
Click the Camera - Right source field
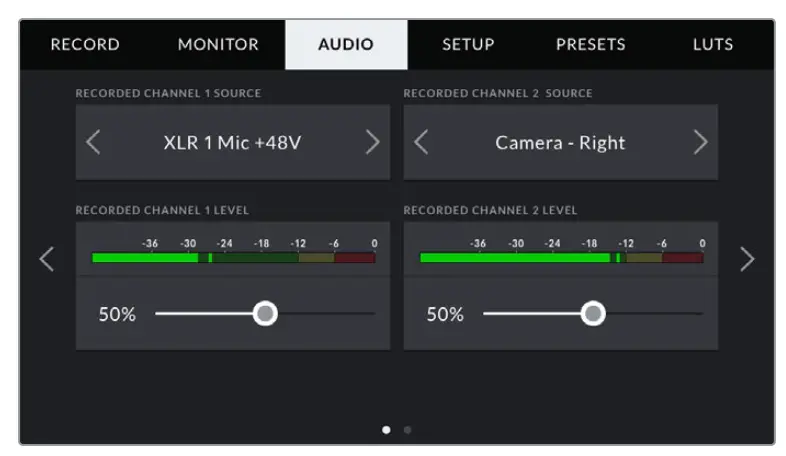tap(560, 143)
